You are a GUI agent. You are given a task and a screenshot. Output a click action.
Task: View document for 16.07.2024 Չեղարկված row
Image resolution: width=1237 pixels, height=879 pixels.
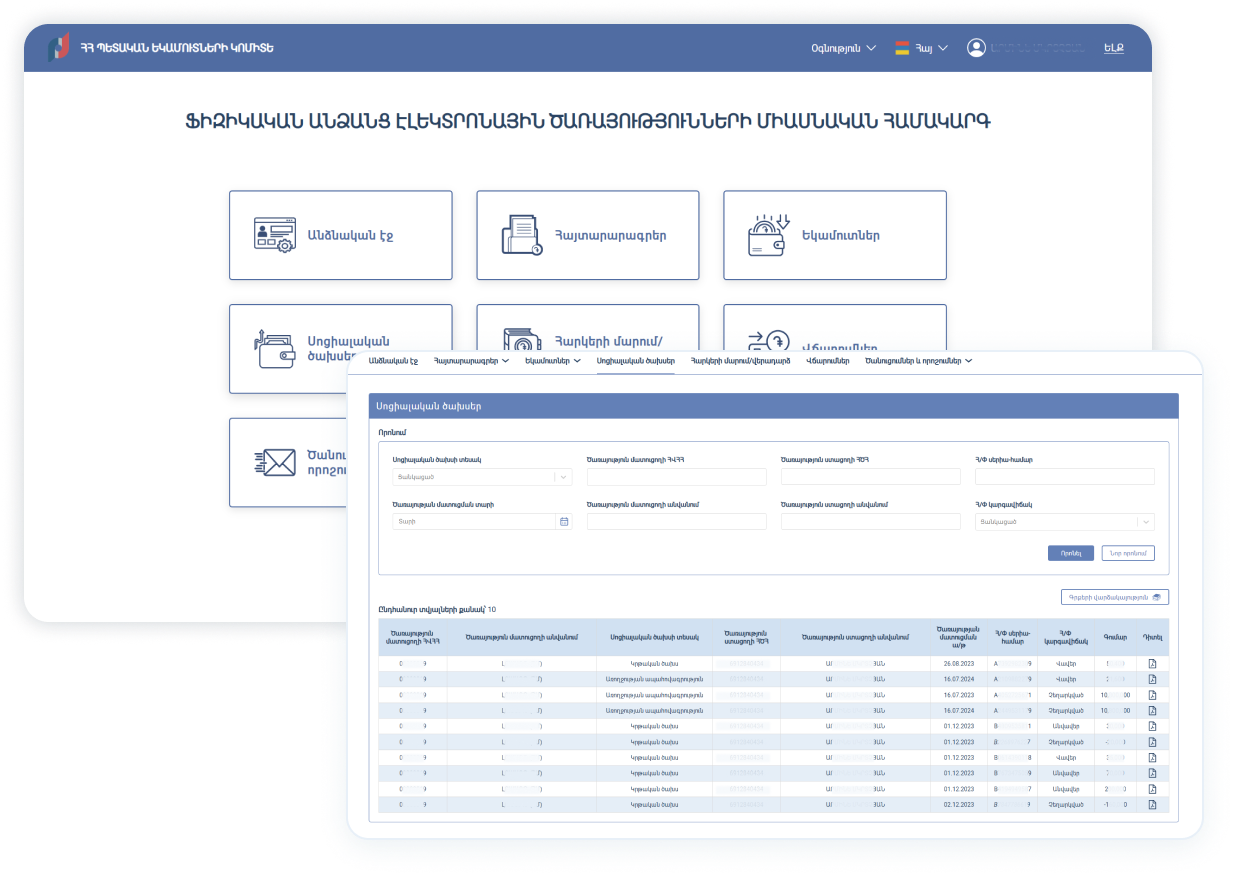(x=1152, y=710)
